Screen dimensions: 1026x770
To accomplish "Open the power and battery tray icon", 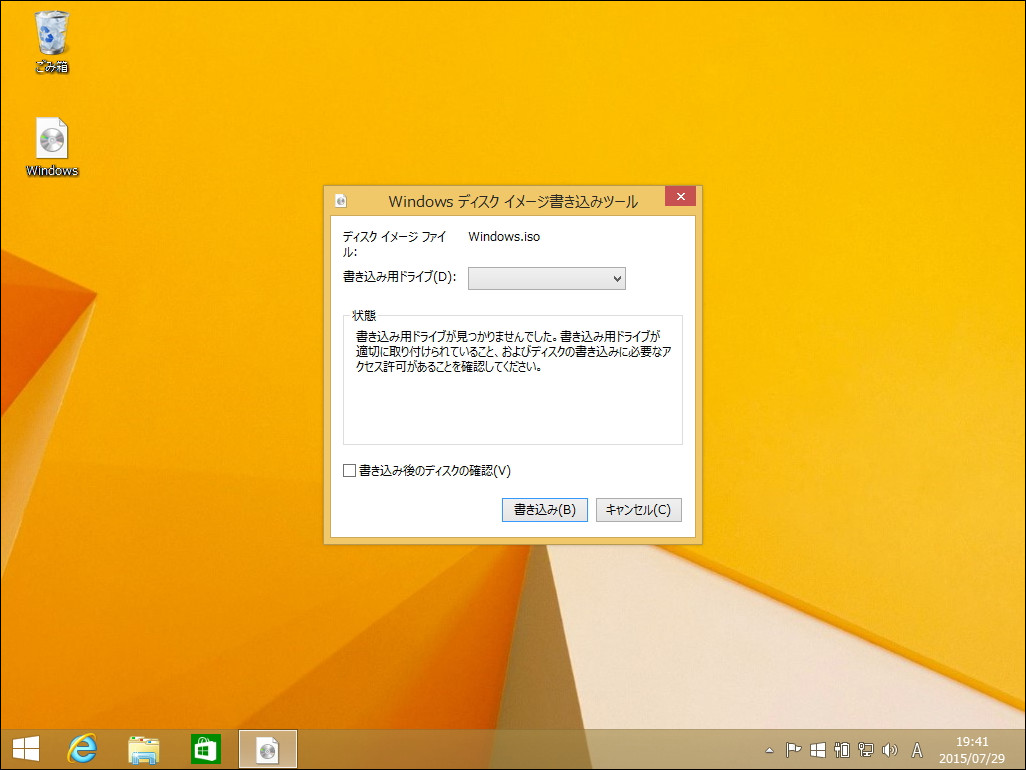I will coord(843,749).
